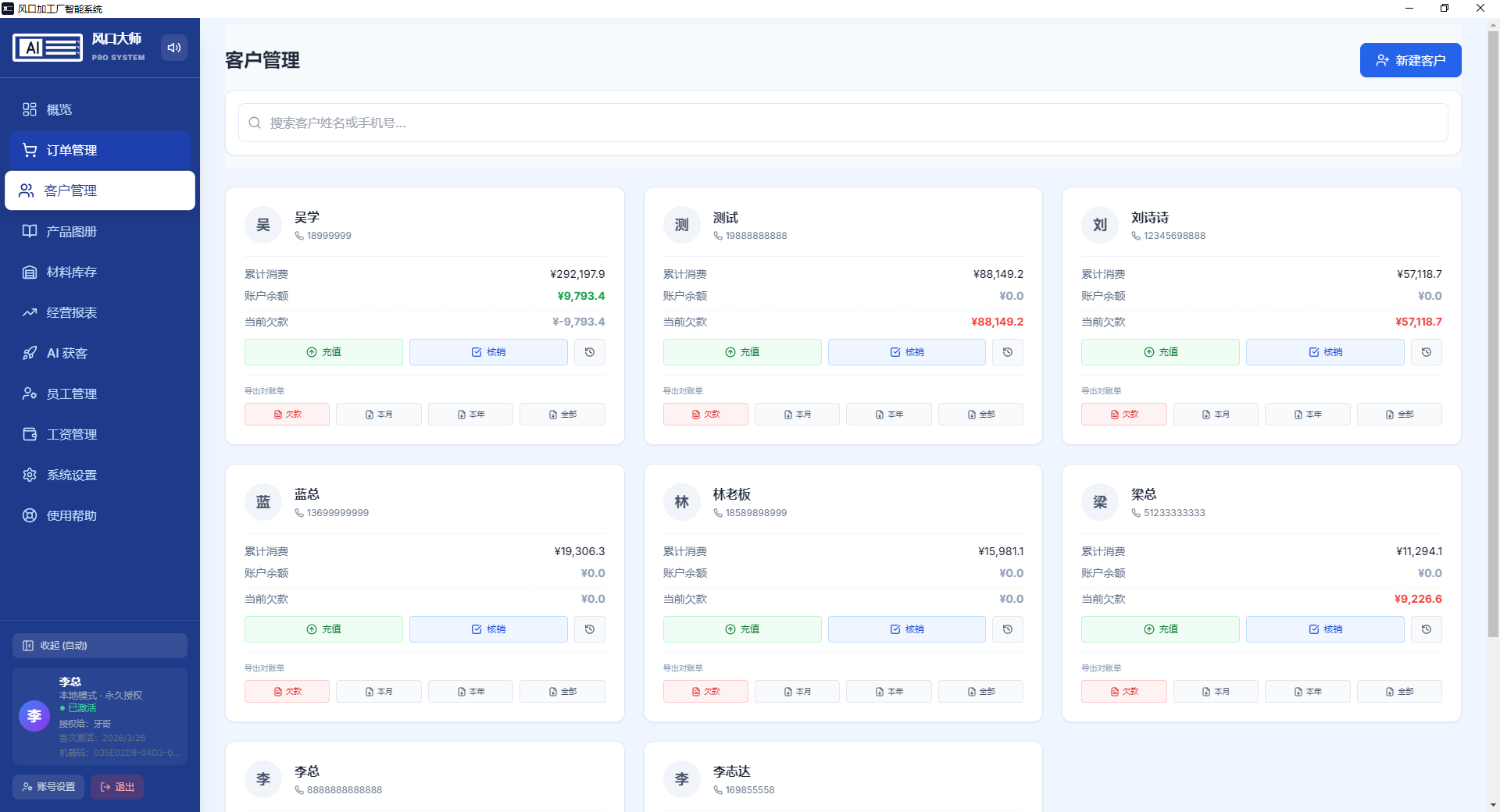Open the history icon on 测试's card

tap(1008, 352)
